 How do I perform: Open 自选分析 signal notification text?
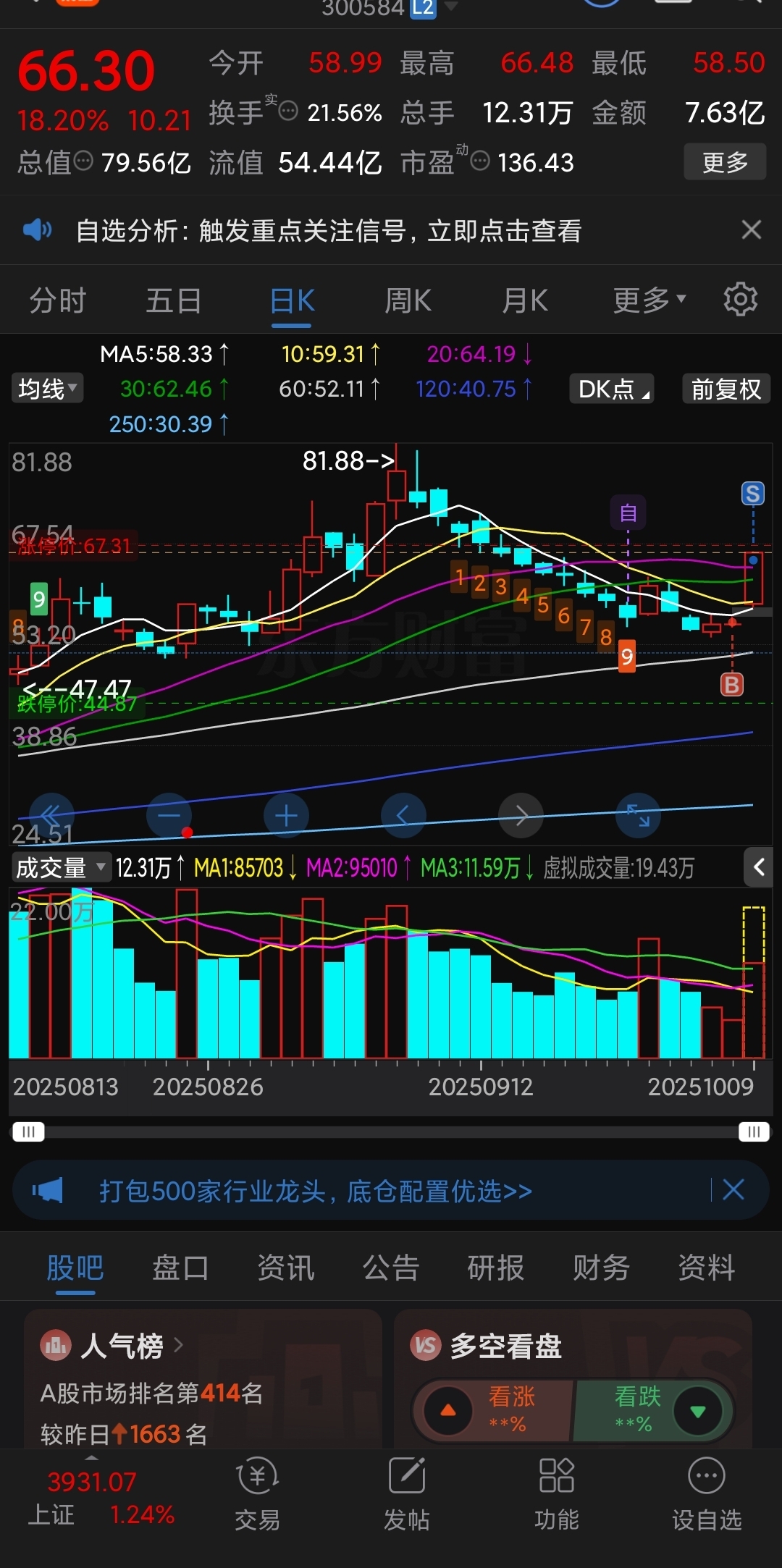[x=329, y=231]
